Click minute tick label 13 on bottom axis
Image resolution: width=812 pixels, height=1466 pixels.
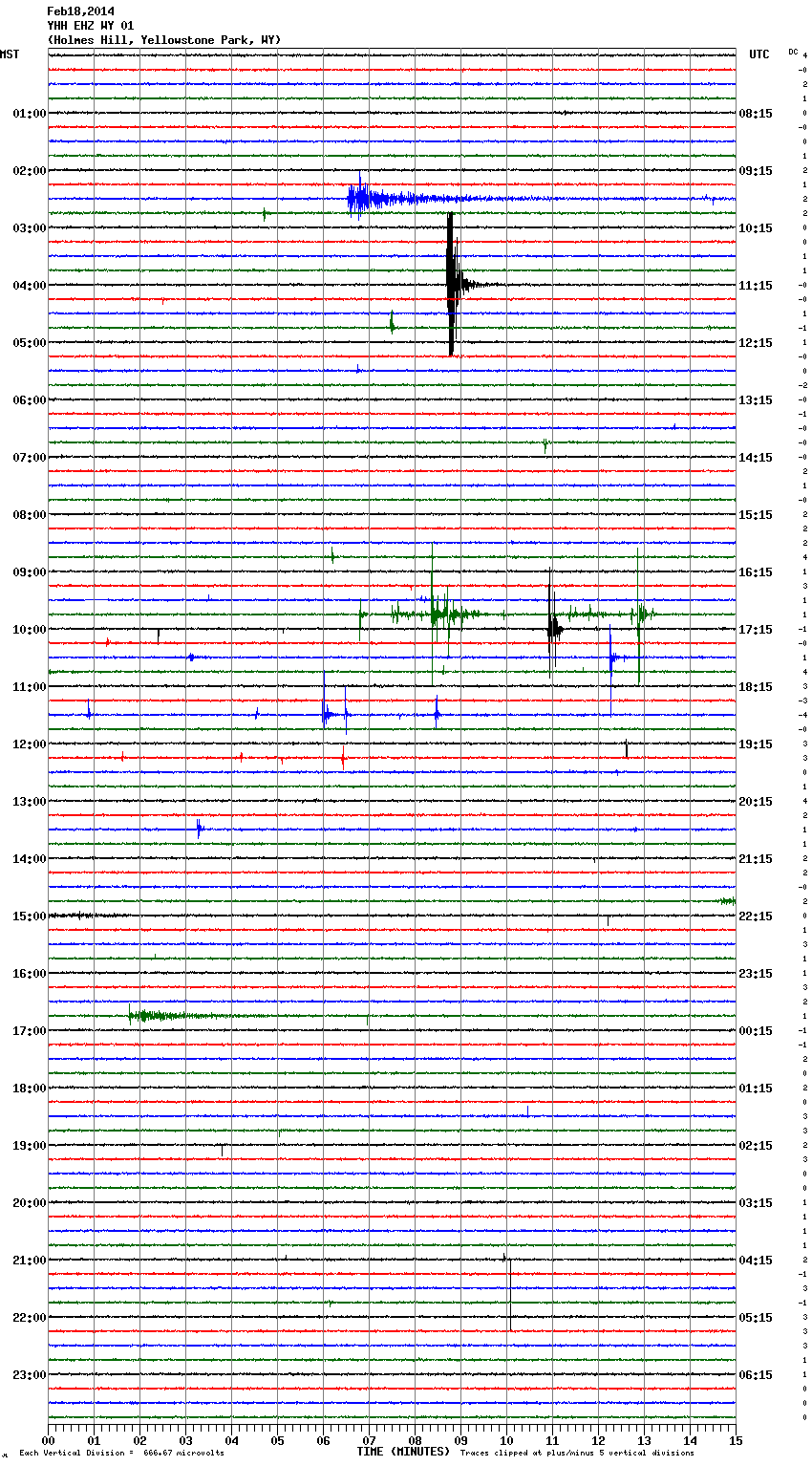pyautogui.click(x=644, y=1441)
